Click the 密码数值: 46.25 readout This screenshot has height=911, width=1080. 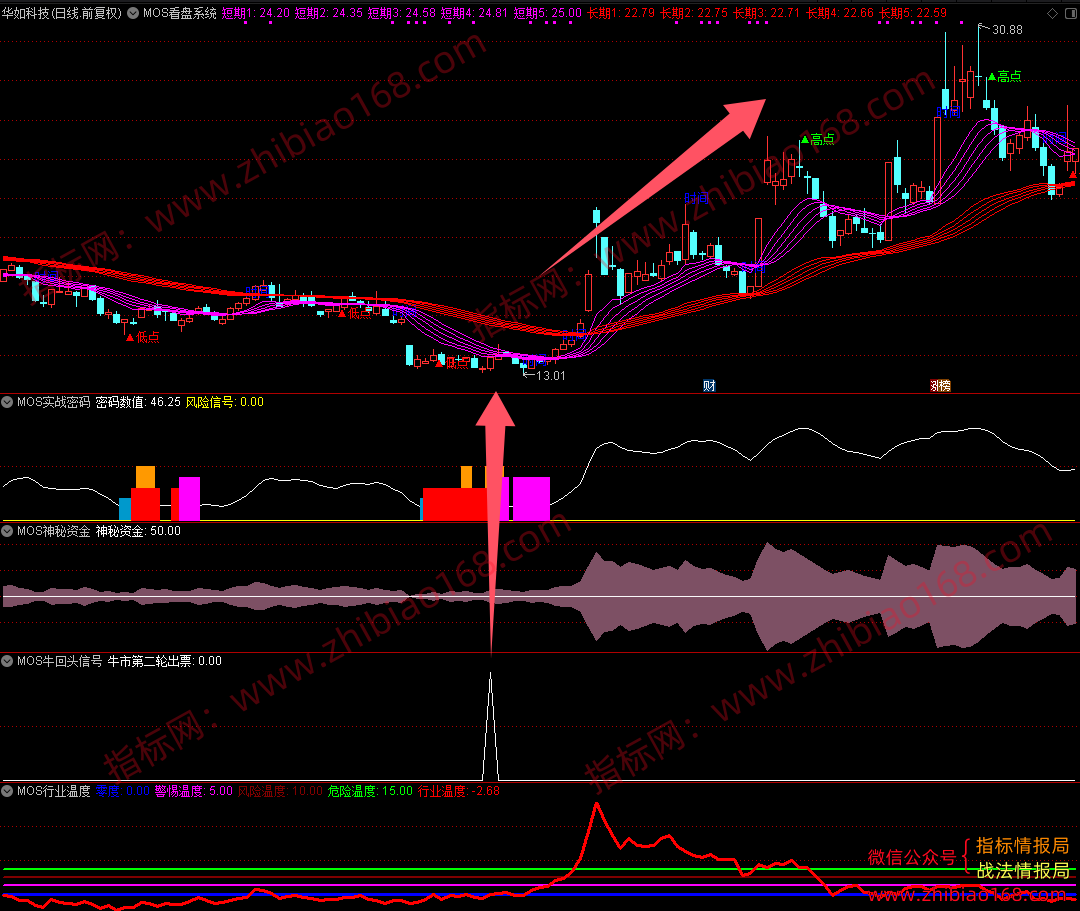[x=138, y=402]
